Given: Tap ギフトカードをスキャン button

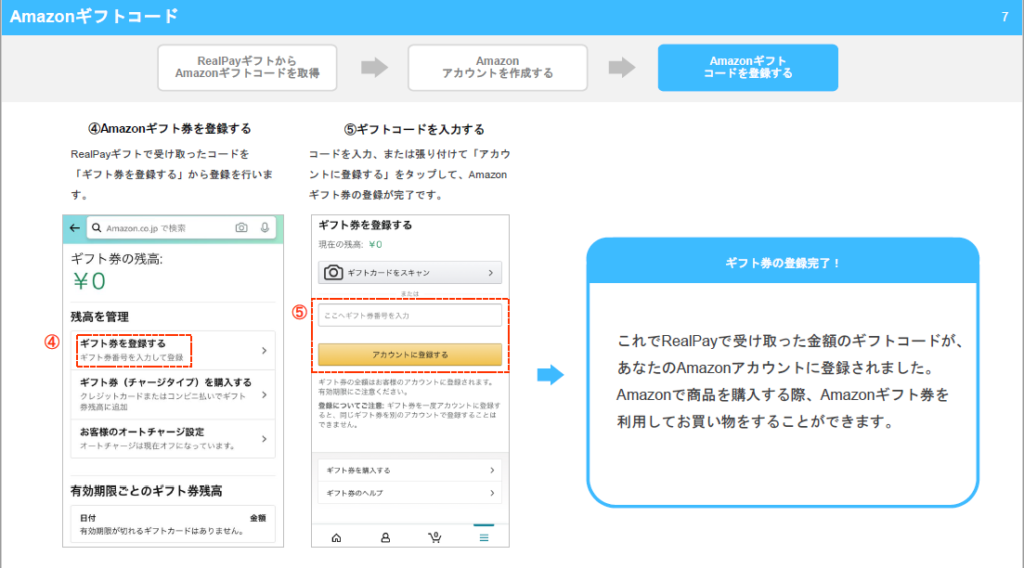Looking at the screenshot, I should tap(410, 272).
